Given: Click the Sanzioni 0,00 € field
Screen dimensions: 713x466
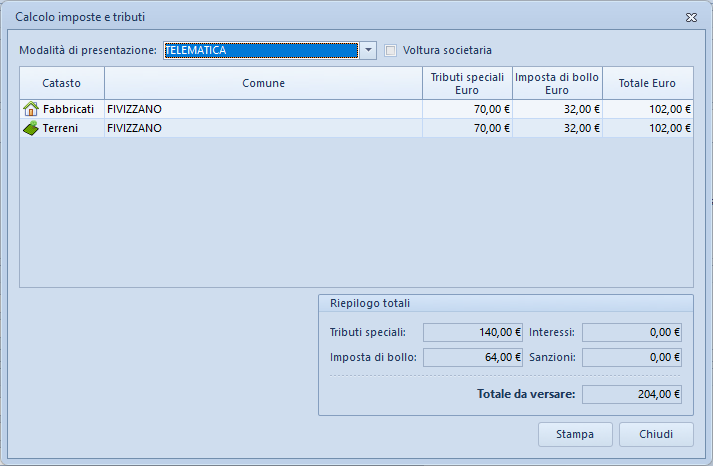Looking at the screenshot, I should (632, 357).
